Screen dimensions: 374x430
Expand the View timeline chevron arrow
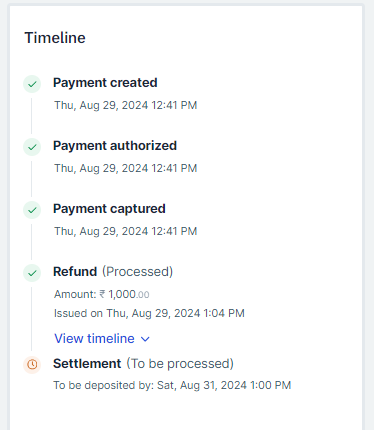[145, 339]
